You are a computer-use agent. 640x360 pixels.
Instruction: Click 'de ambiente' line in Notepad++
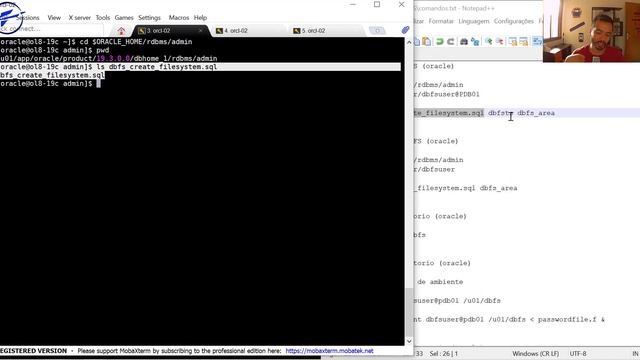[440, 282]
